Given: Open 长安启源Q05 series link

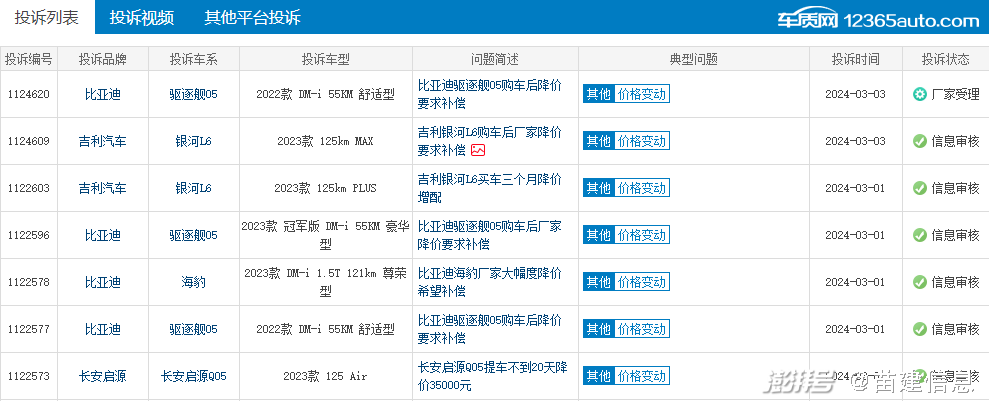Looking at the screenshot, I should point(194,376).
